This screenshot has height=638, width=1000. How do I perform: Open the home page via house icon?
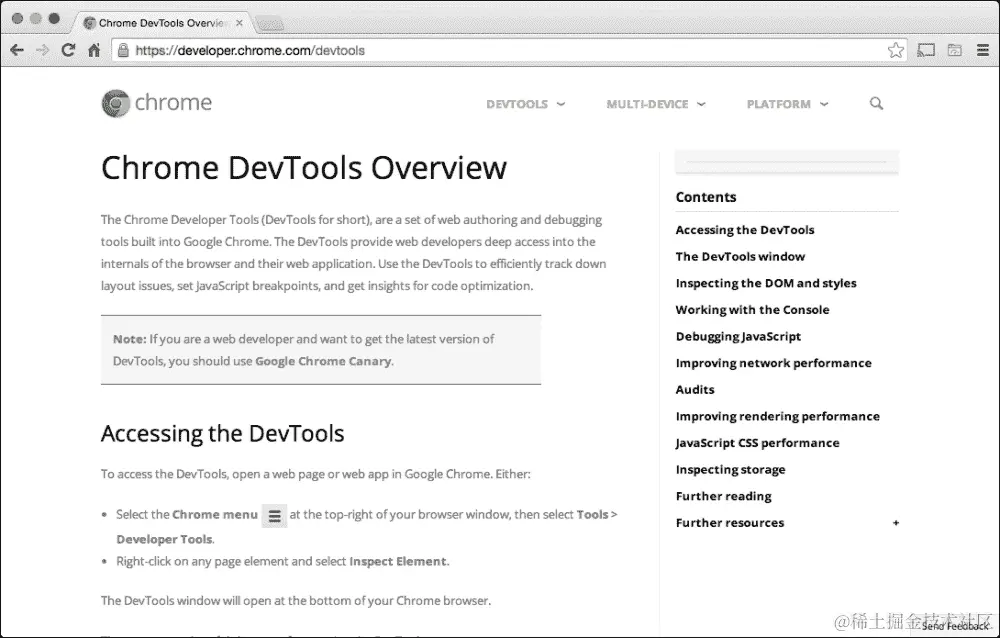(x=94, y=50)
